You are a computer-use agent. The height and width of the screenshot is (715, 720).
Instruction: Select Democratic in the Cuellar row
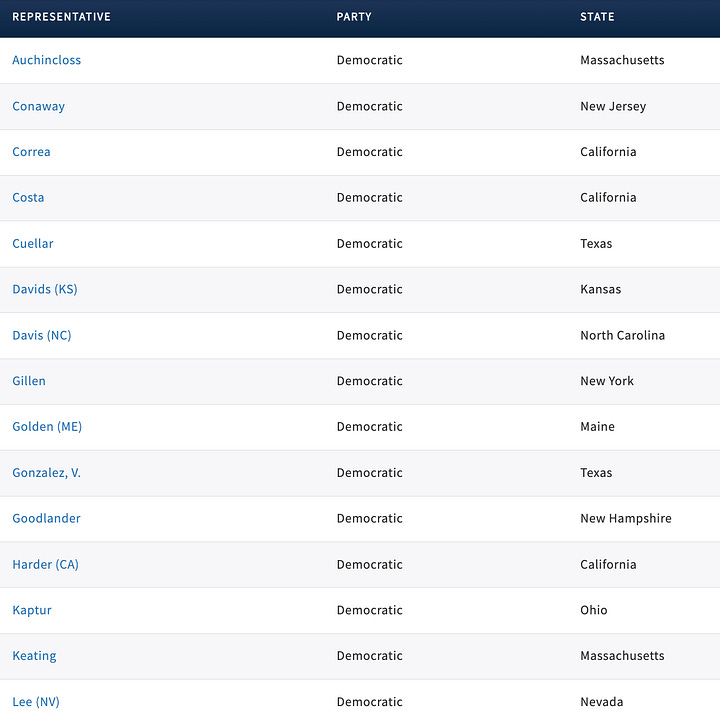[370, 243]
